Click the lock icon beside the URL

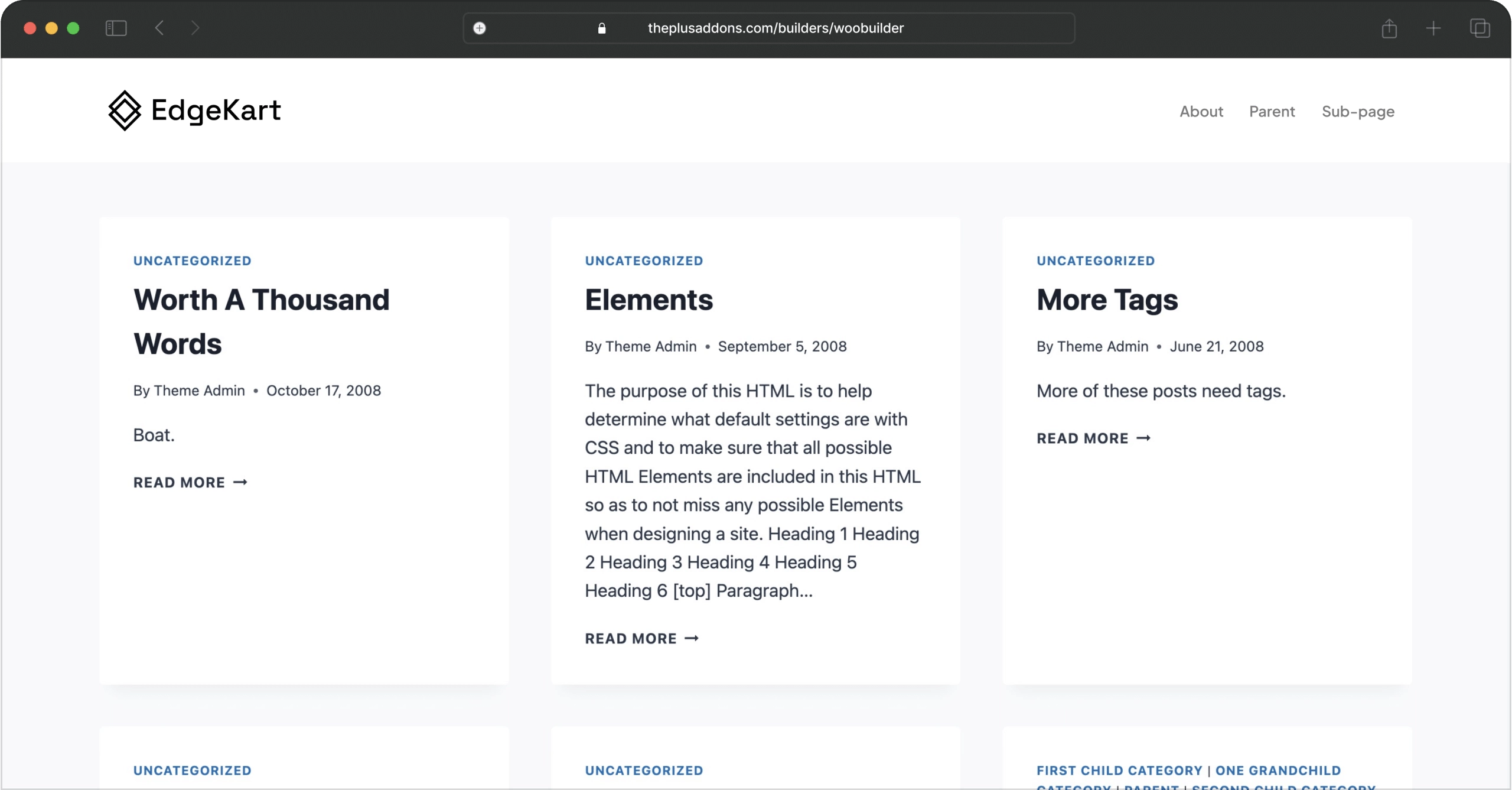click(602, 28)
